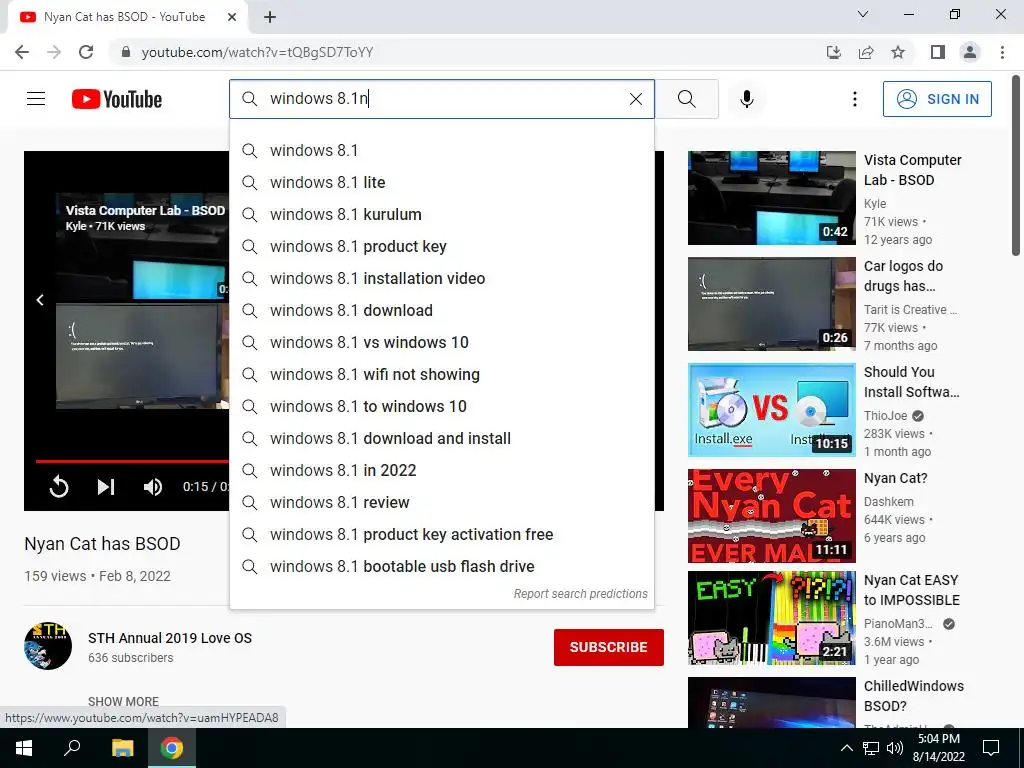Clear the search box text
1024x768 pixels.
coord(635,99)
